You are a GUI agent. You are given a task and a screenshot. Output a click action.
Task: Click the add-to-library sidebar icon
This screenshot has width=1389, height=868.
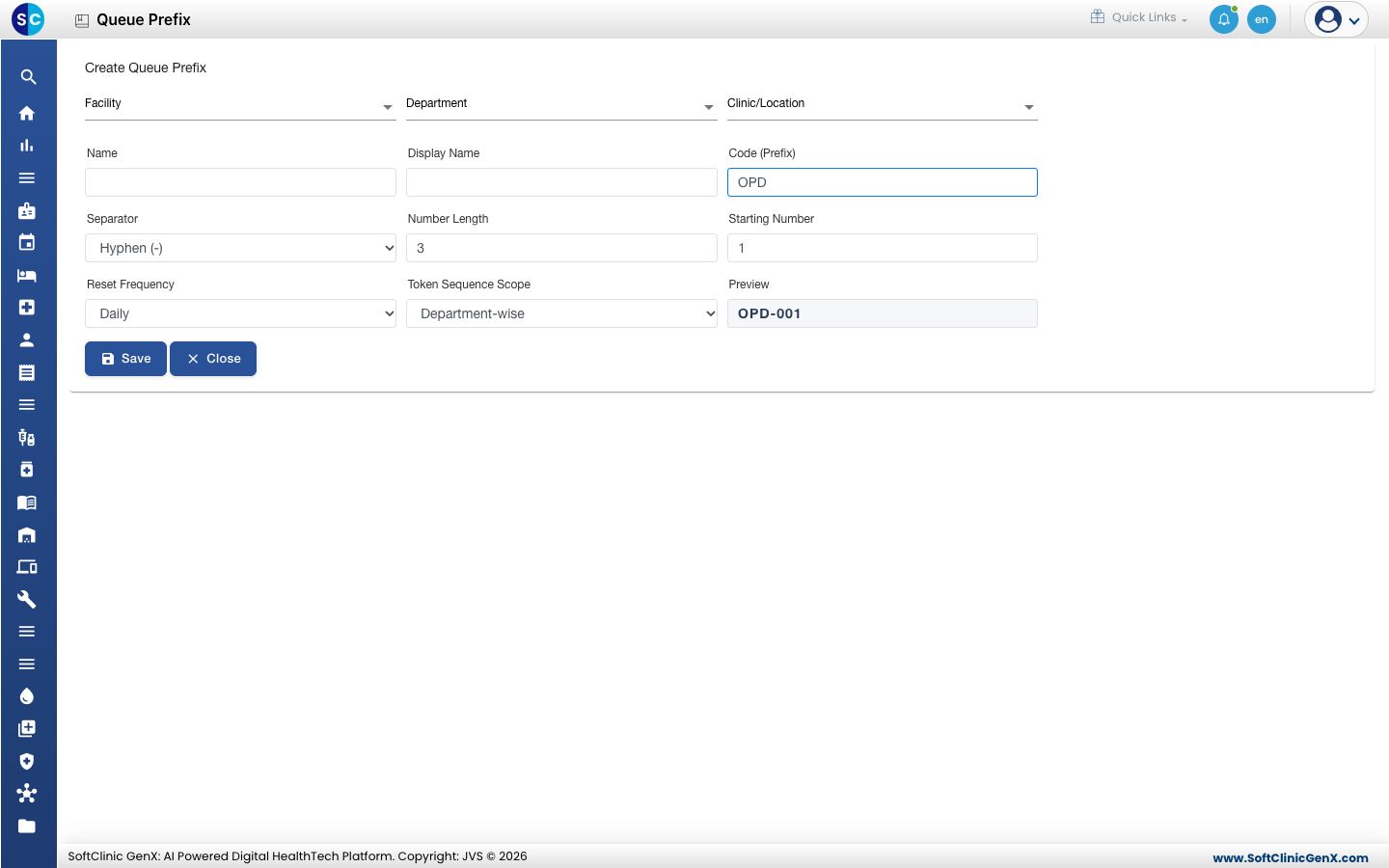tap(27, 728)
